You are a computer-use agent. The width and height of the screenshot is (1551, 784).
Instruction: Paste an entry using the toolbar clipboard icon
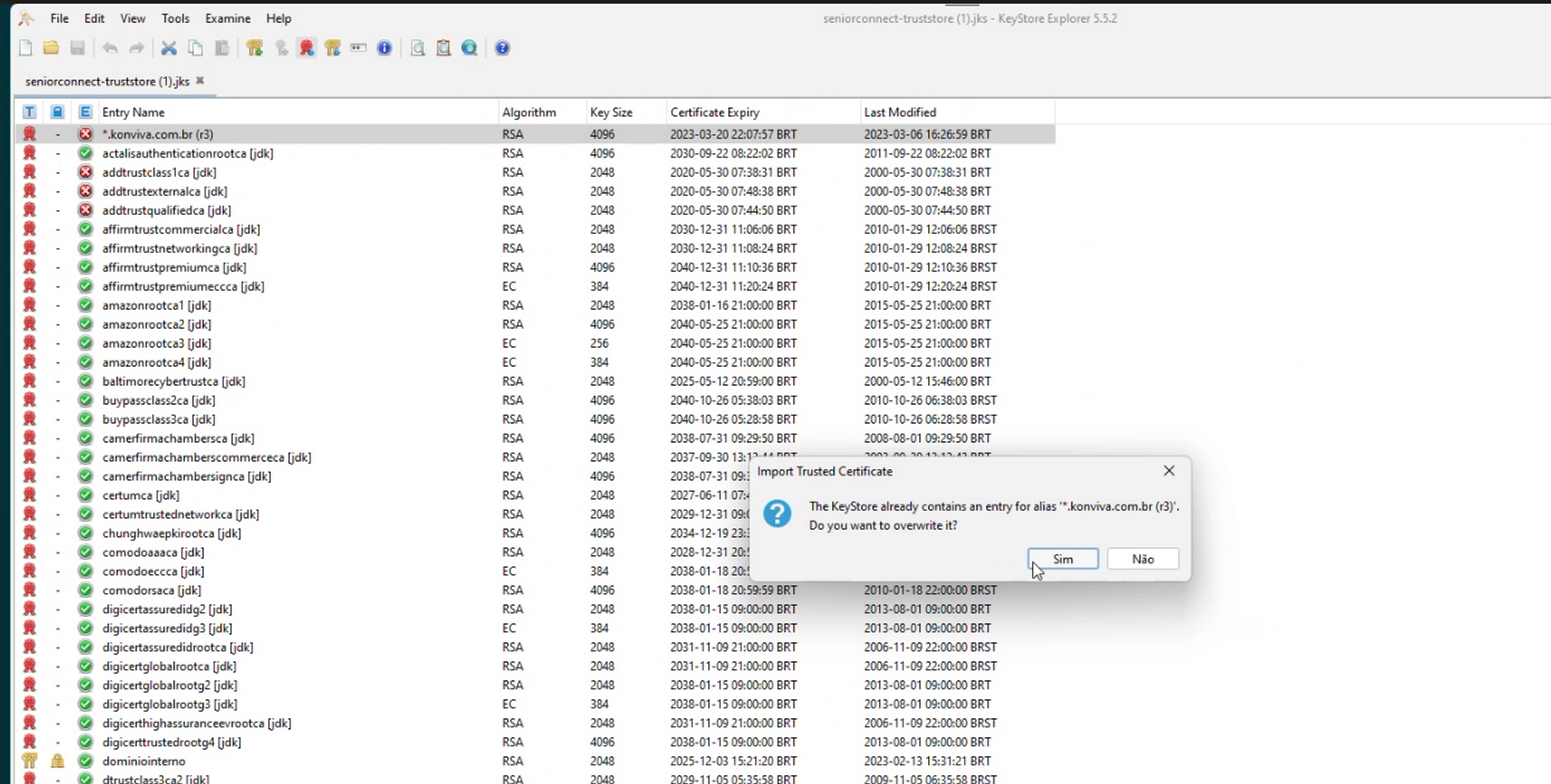[222, 48]
